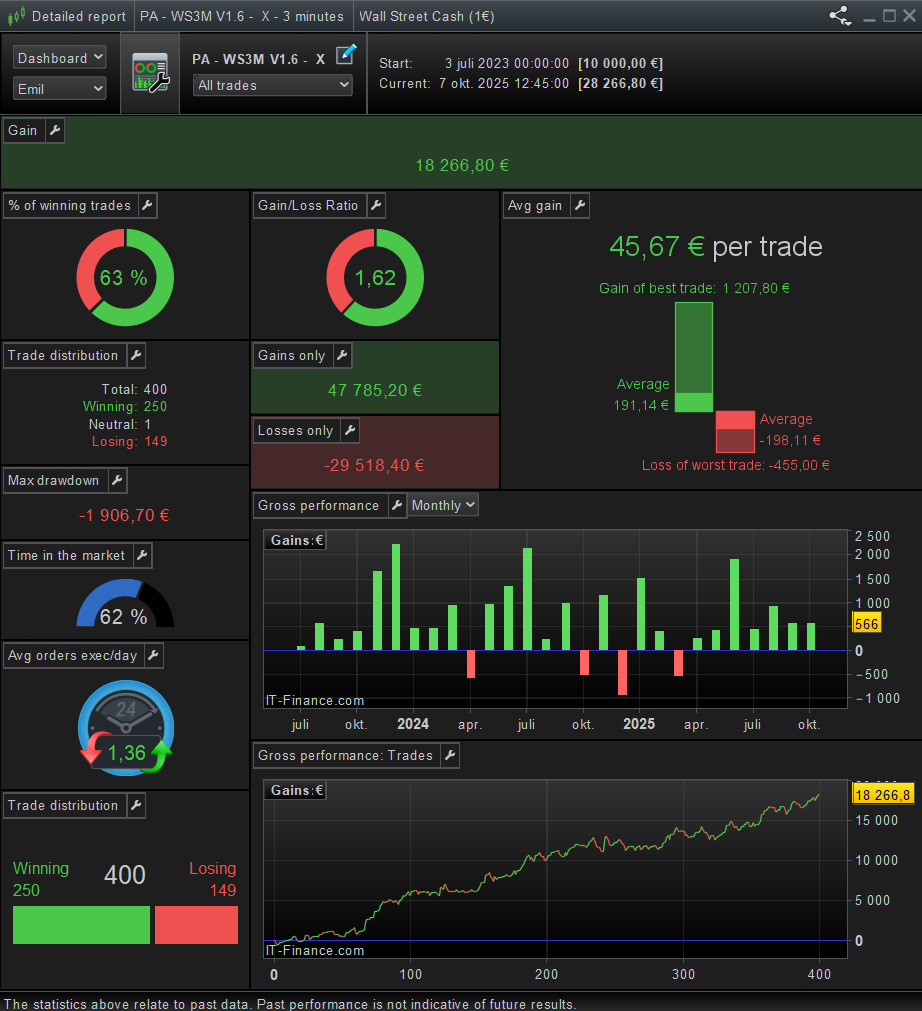The height and width of the screenshot is (1011, 922).
Task: Click the Gross performance: Trades panel label
Action: point(345,756)
